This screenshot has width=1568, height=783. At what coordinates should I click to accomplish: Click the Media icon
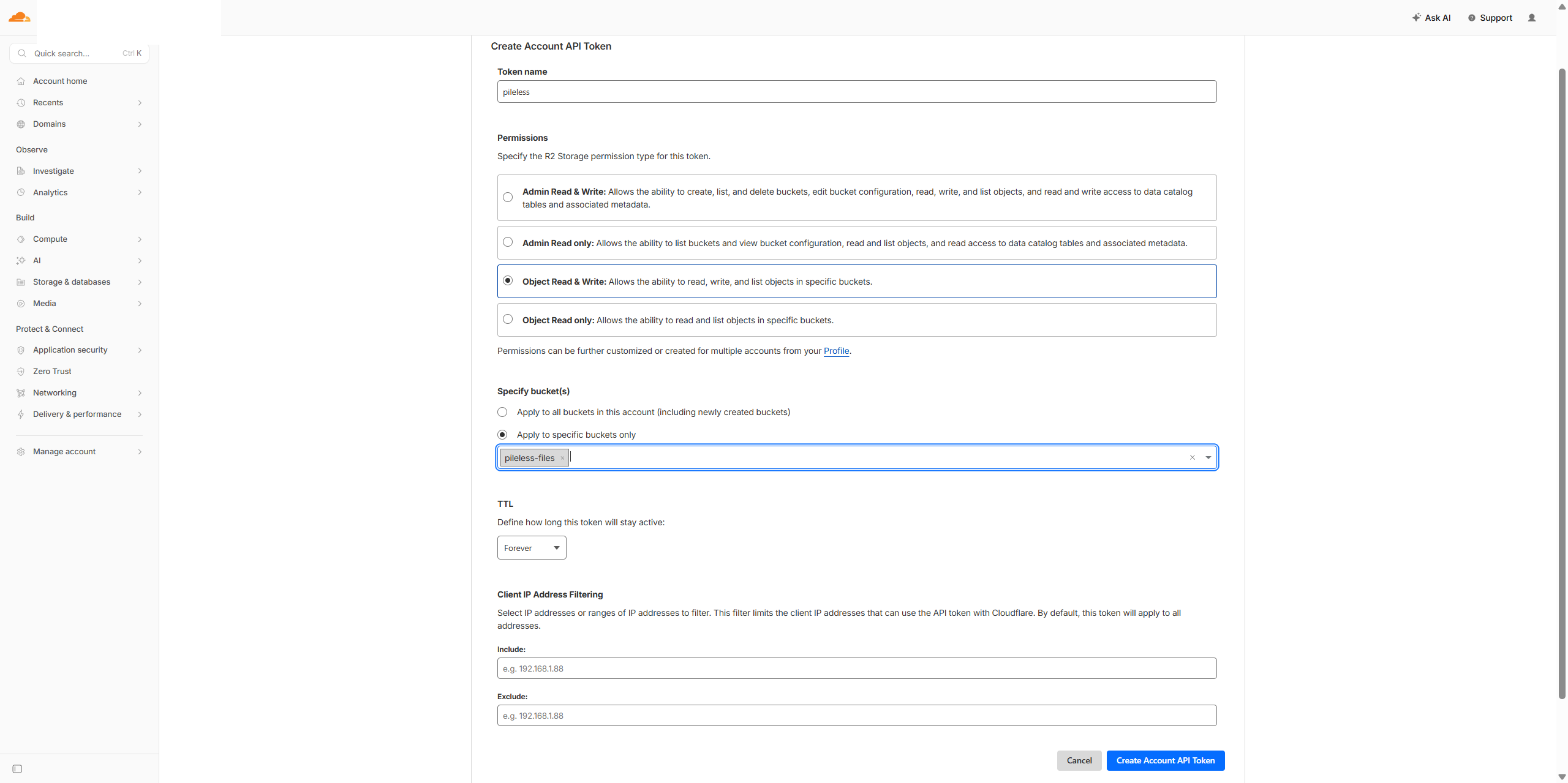tap(21, 304)
